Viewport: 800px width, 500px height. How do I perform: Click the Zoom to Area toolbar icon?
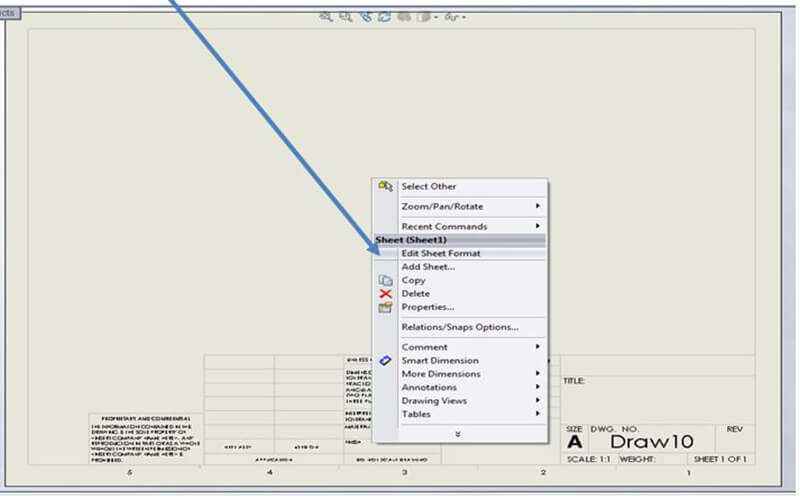(x=345, y=17)
